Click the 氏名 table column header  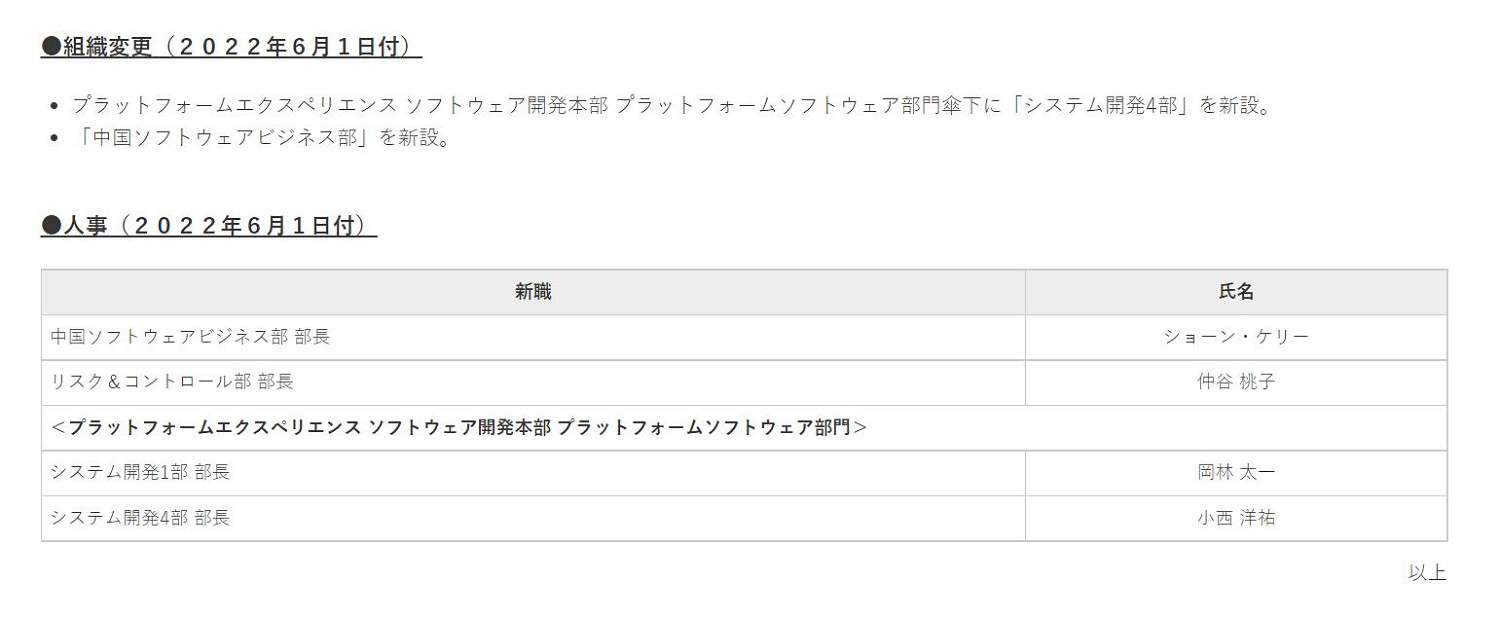(1236, 292)
